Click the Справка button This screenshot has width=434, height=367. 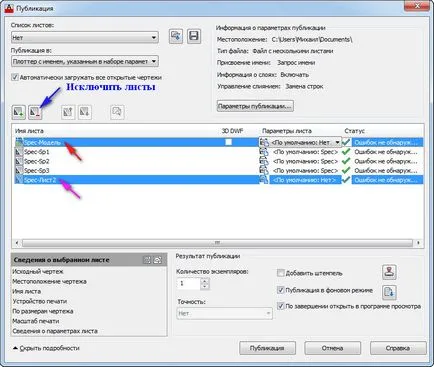398,348
